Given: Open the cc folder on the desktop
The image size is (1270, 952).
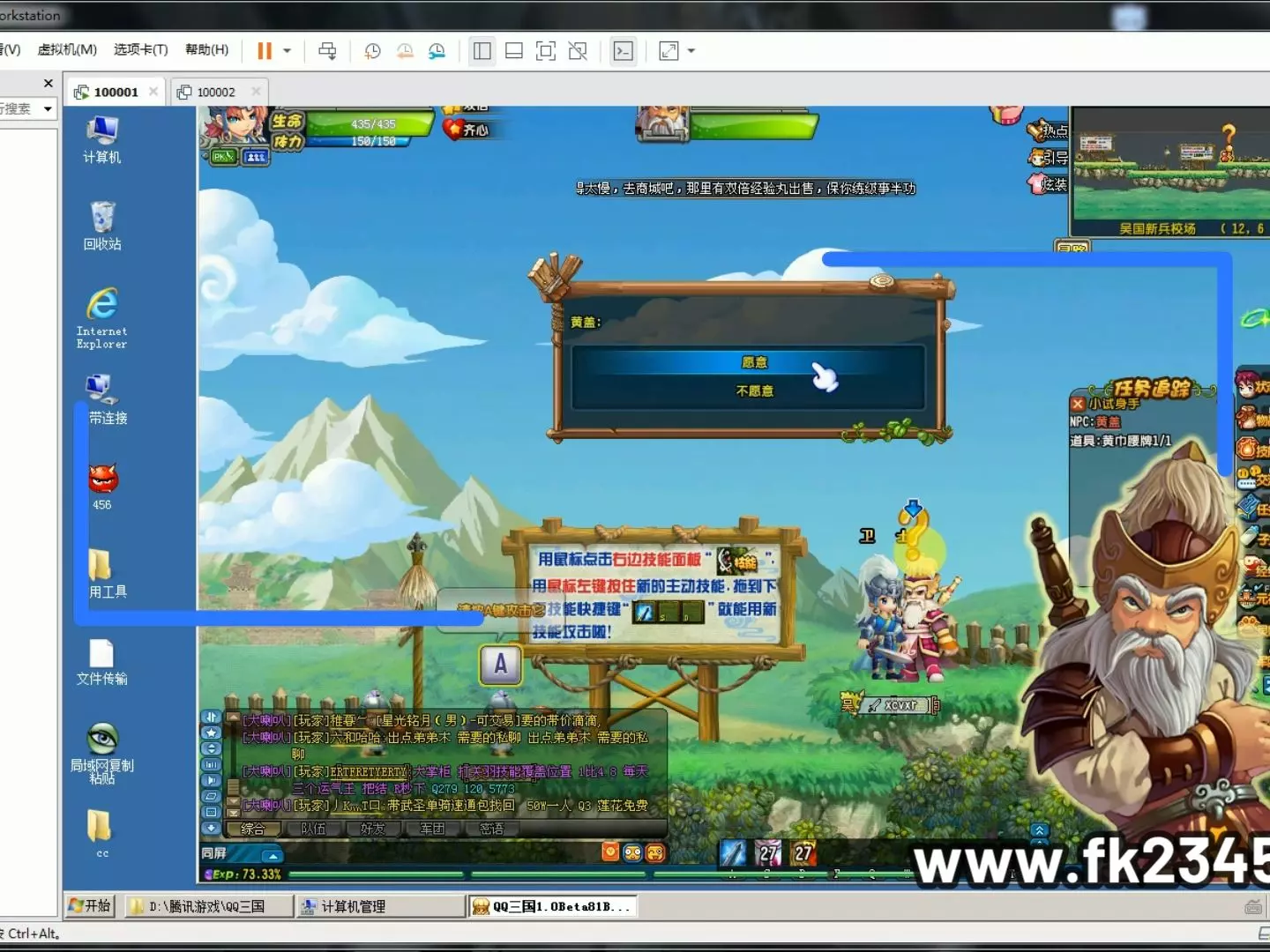Looking at the screenshot, I should [100, 833].
